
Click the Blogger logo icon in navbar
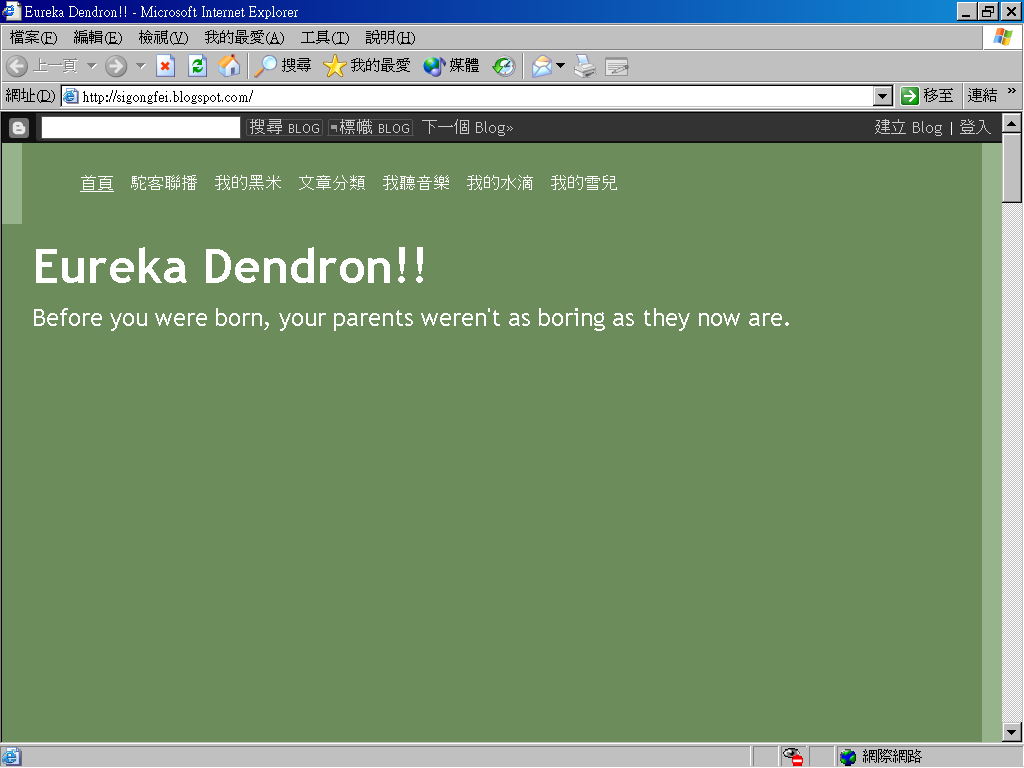point(18,127)
